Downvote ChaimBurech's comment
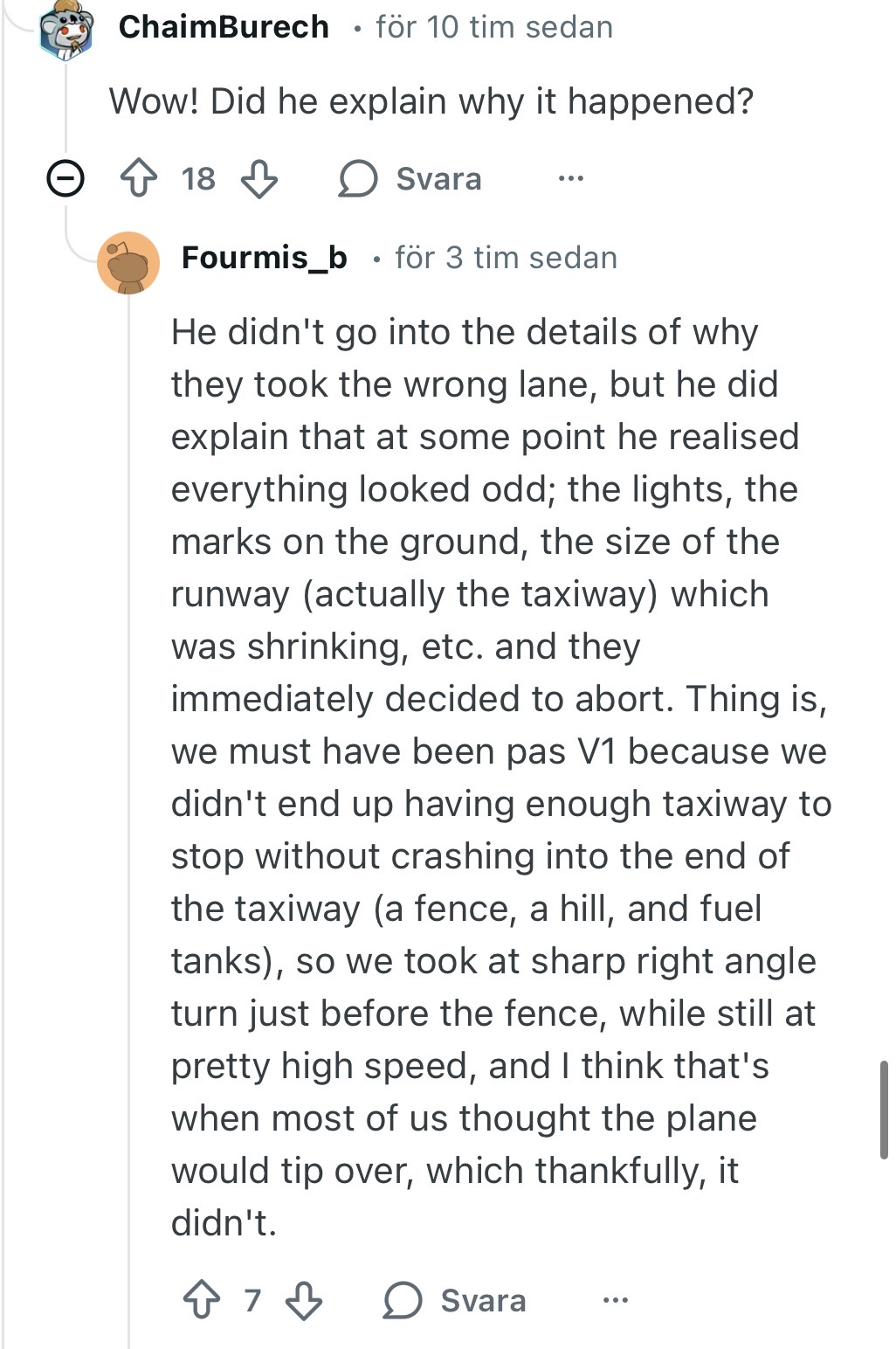 click(x=258, y=179)
